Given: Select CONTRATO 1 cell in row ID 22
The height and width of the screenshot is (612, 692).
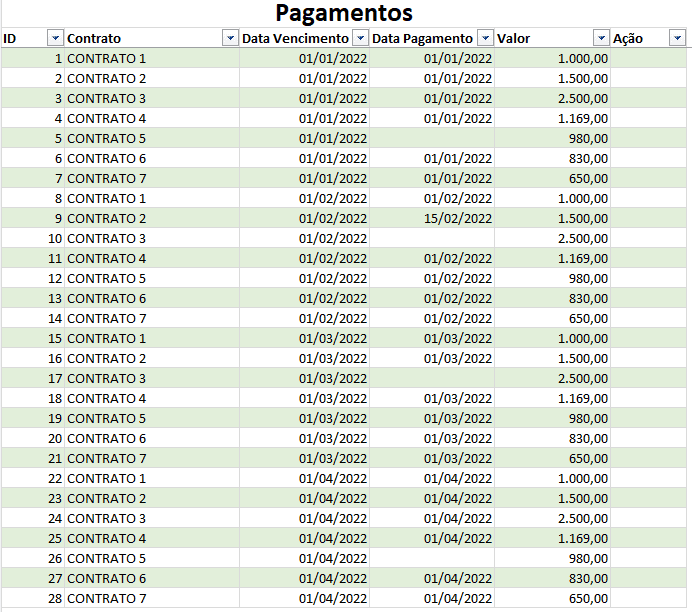Looking at the screenshot, I should [152, 478].
